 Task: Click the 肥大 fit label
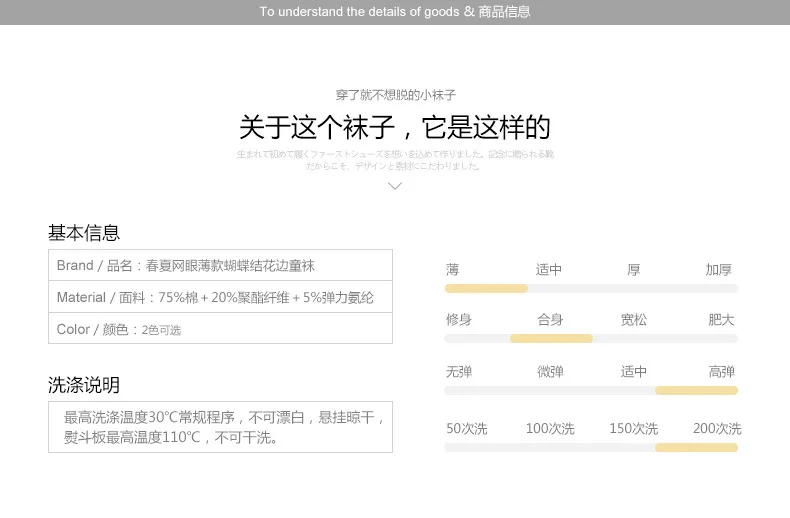tap(721, 319)
